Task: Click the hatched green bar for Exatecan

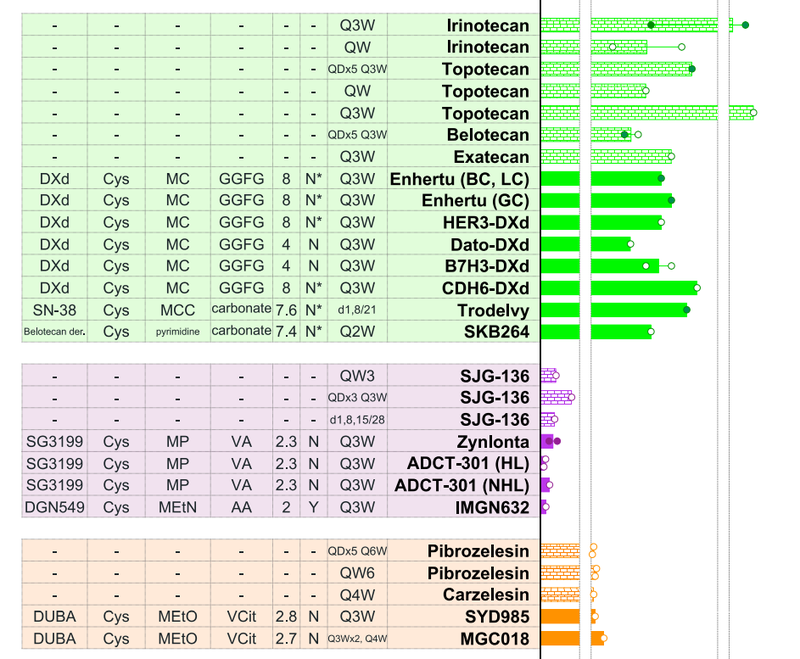Action: 606,156
